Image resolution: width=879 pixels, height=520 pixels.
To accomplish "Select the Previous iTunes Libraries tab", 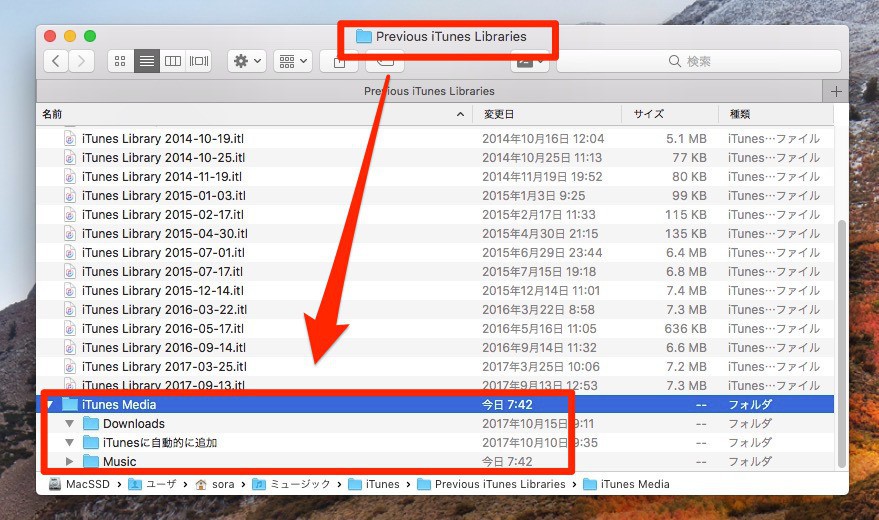I will click(428, 91).
